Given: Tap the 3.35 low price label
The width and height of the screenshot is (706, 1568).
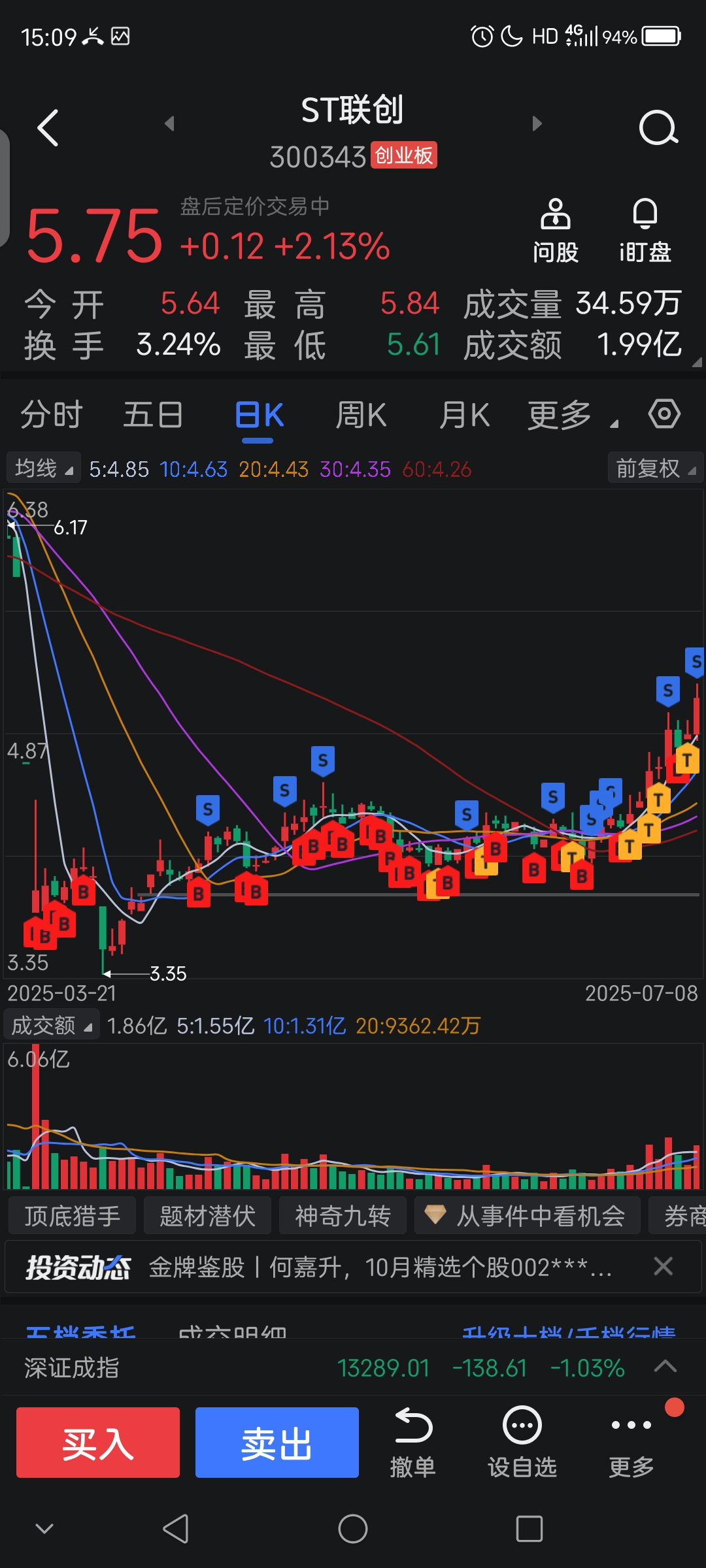Looking at the screenshot, I should tap(168, 973).
